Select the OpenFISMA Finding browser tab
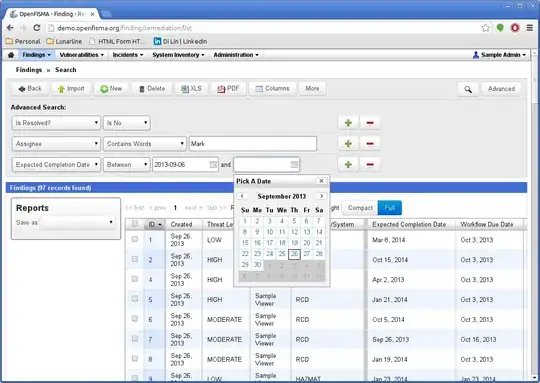540x383 pixels. pyautogui.click(x=52, y=14)
